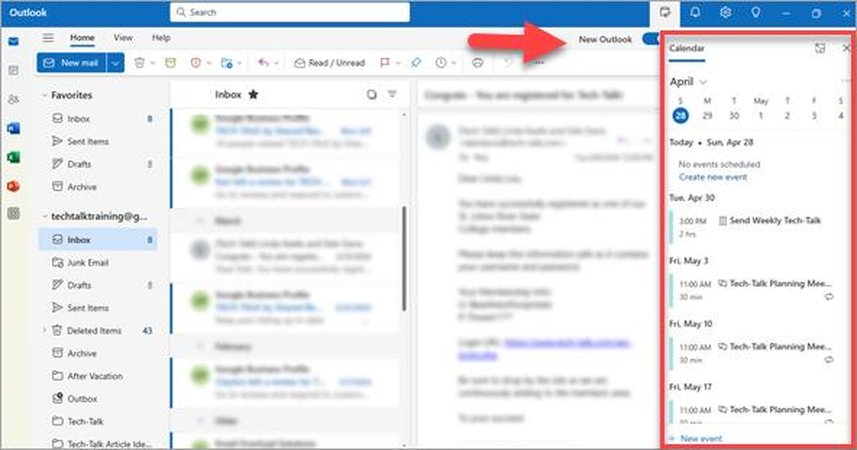
Task: Click the Flag icon in ribbon
Action: click(x=385, y=63)
